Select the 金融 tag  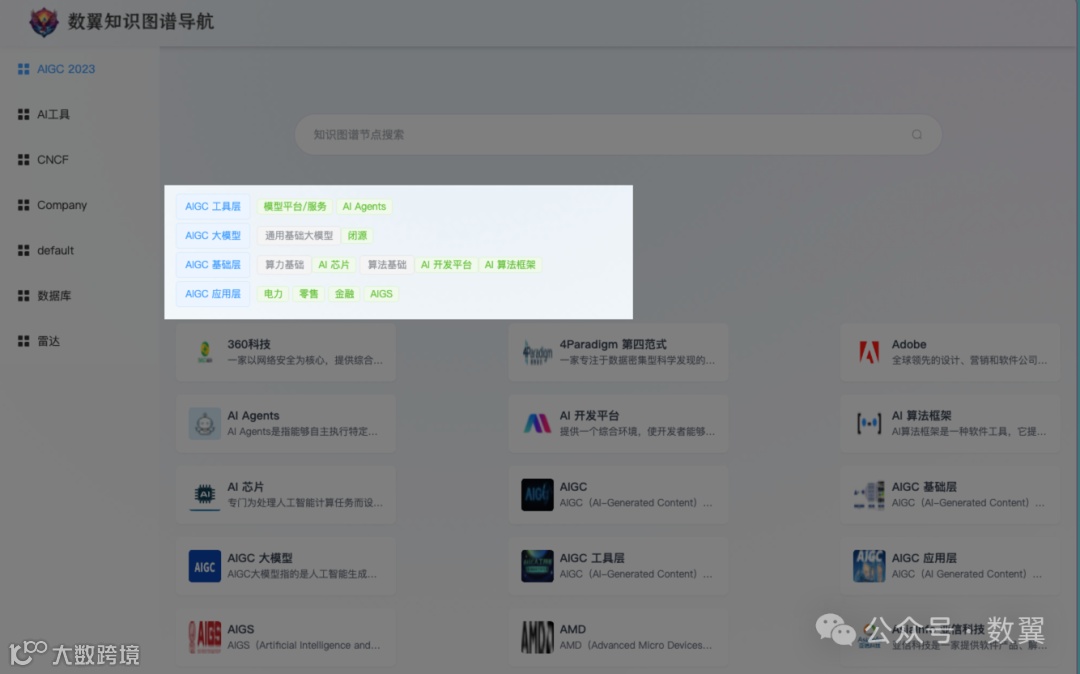click(344, 294)
